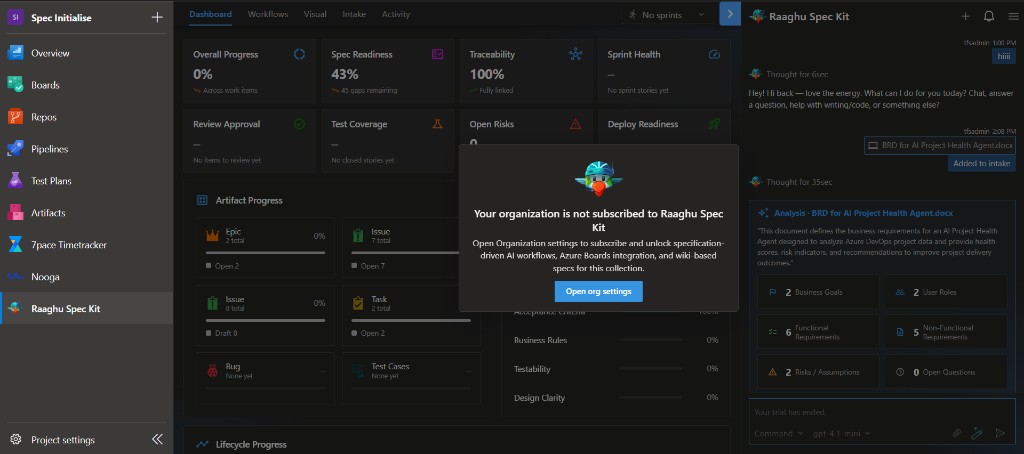This screenshot has width=1024, height=454.
Task: Click the 6 Functional Requirements tile
Action: pos(817,332)
